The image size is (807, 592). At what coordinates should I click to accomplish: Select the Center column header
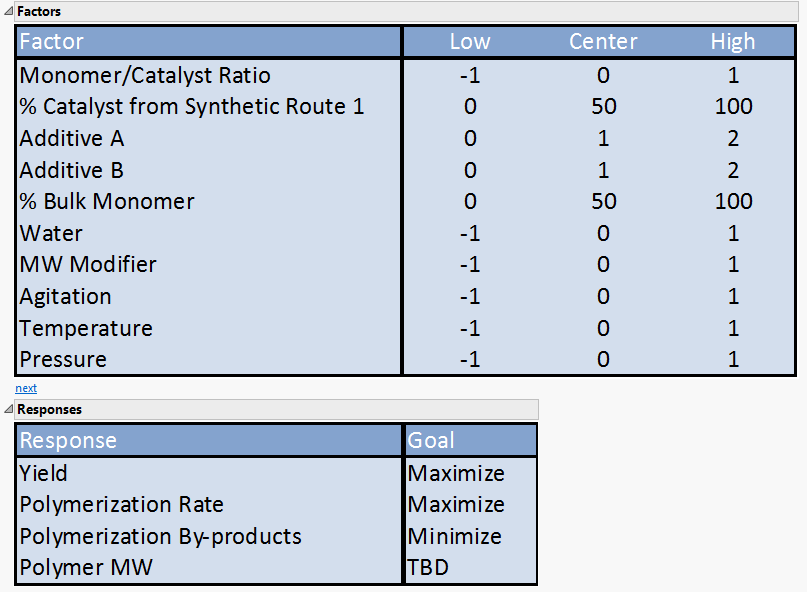(x=603, y=42)
